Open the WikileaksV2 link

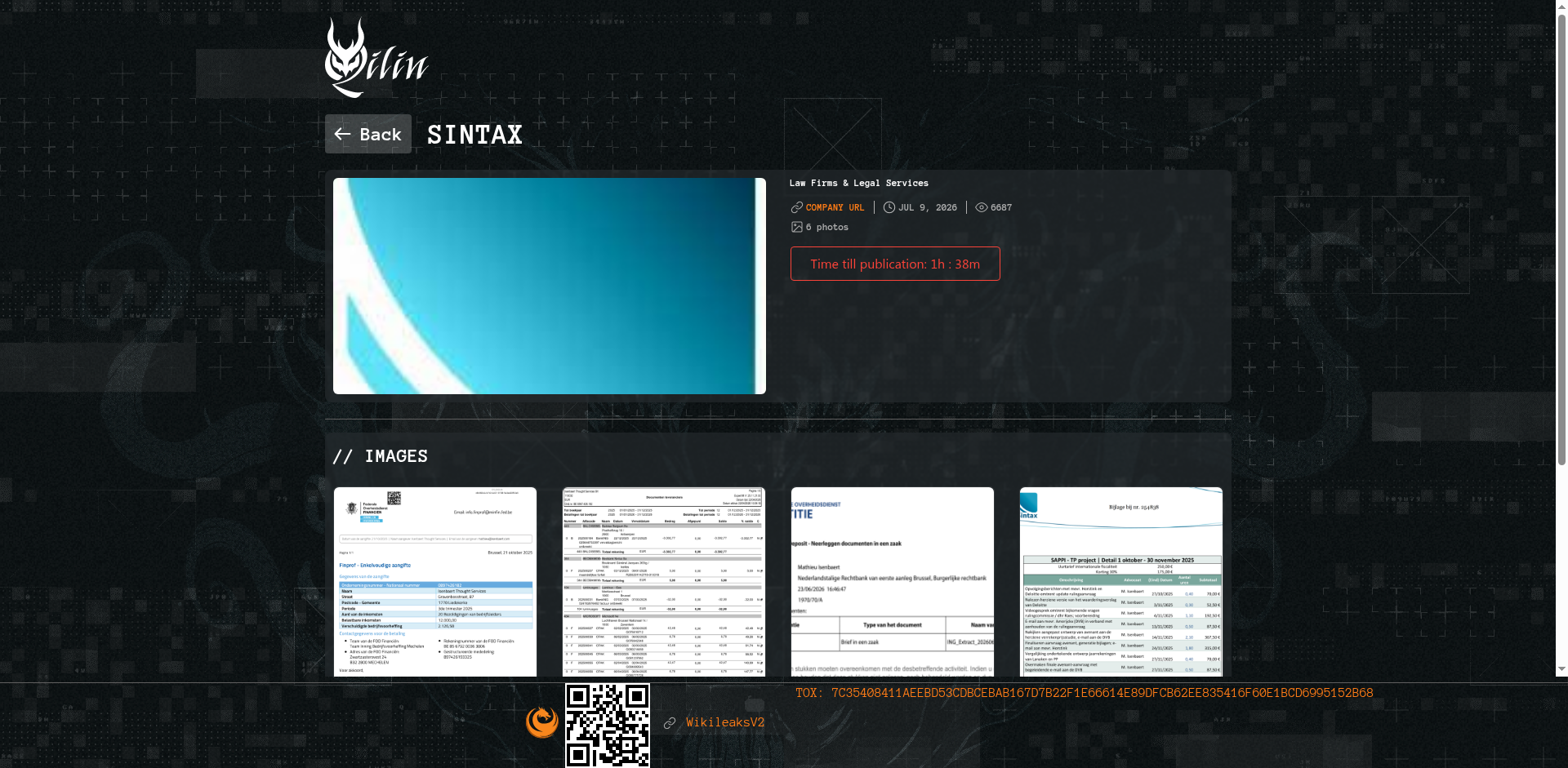pyautogui.click(x=725, y=722)
